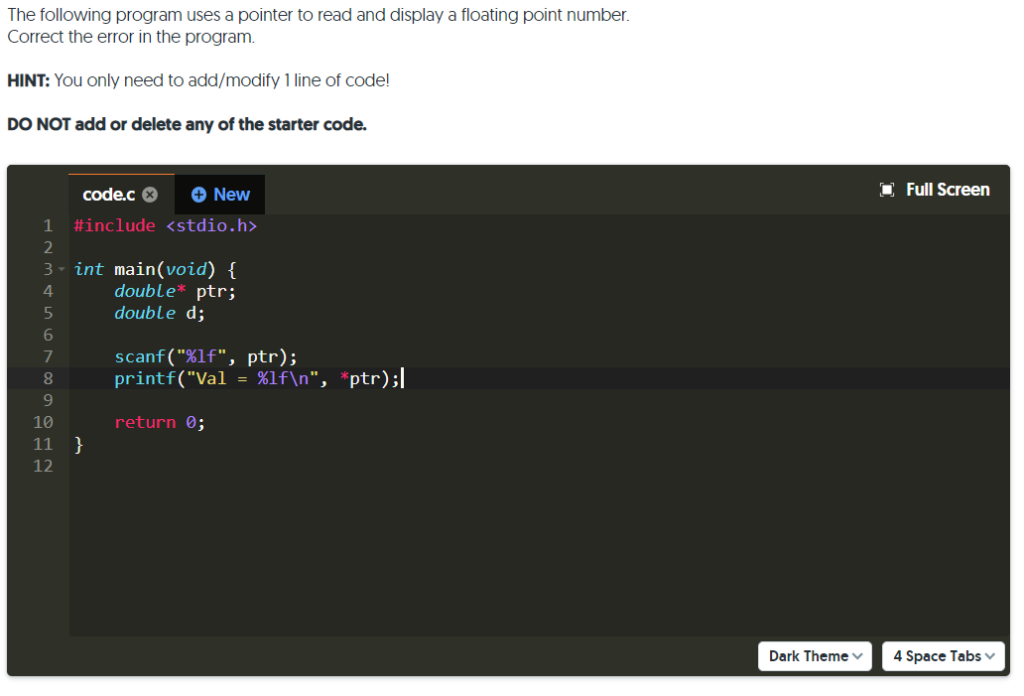Click line number 7 in the gutter
This screenshot has width=1024, height=696.
click(47, 356)
